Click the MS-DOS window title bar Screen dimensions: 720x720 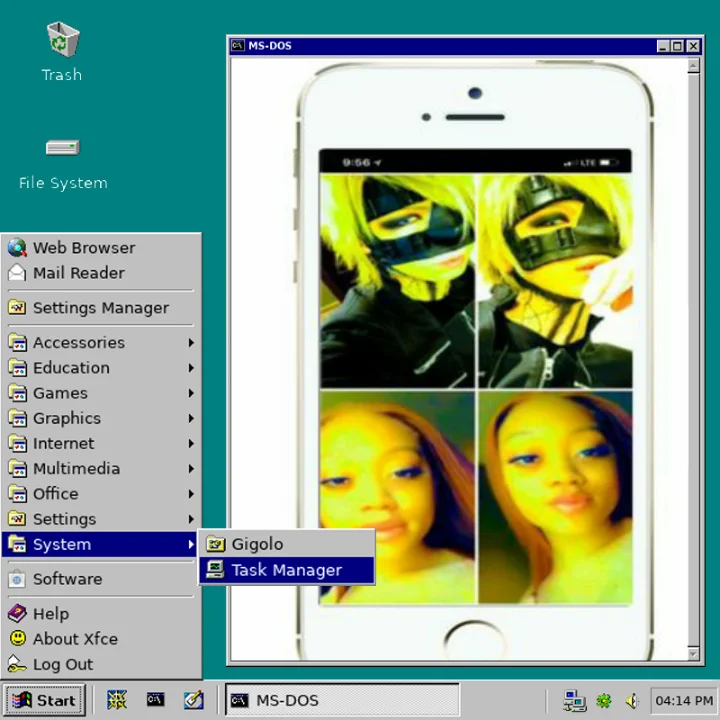[465, 46]
